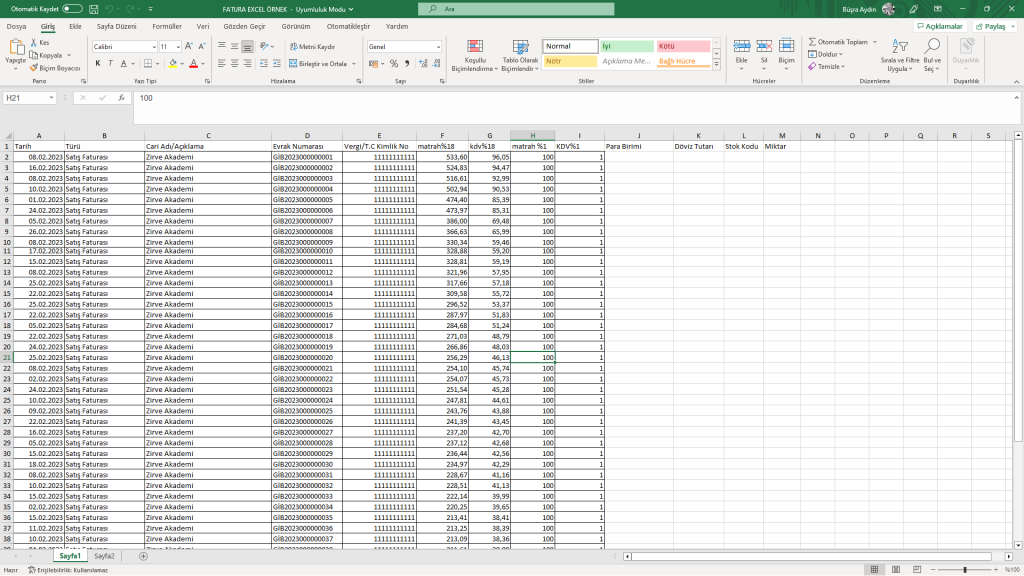Click Find and Select (Bul ve Seç) magnifier
1024x576 pixels.
click(x=932, y=56)
